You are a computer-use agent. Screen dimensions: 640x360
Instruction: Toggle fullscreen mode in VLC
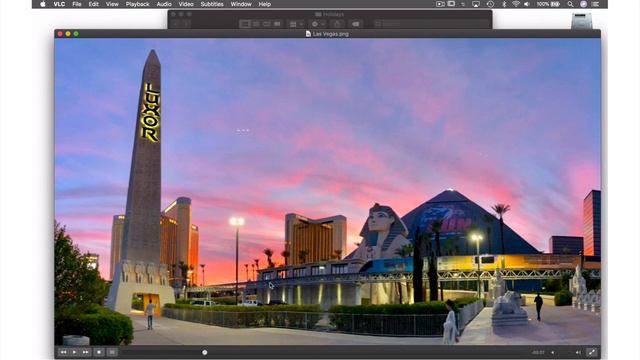point(591,352)
